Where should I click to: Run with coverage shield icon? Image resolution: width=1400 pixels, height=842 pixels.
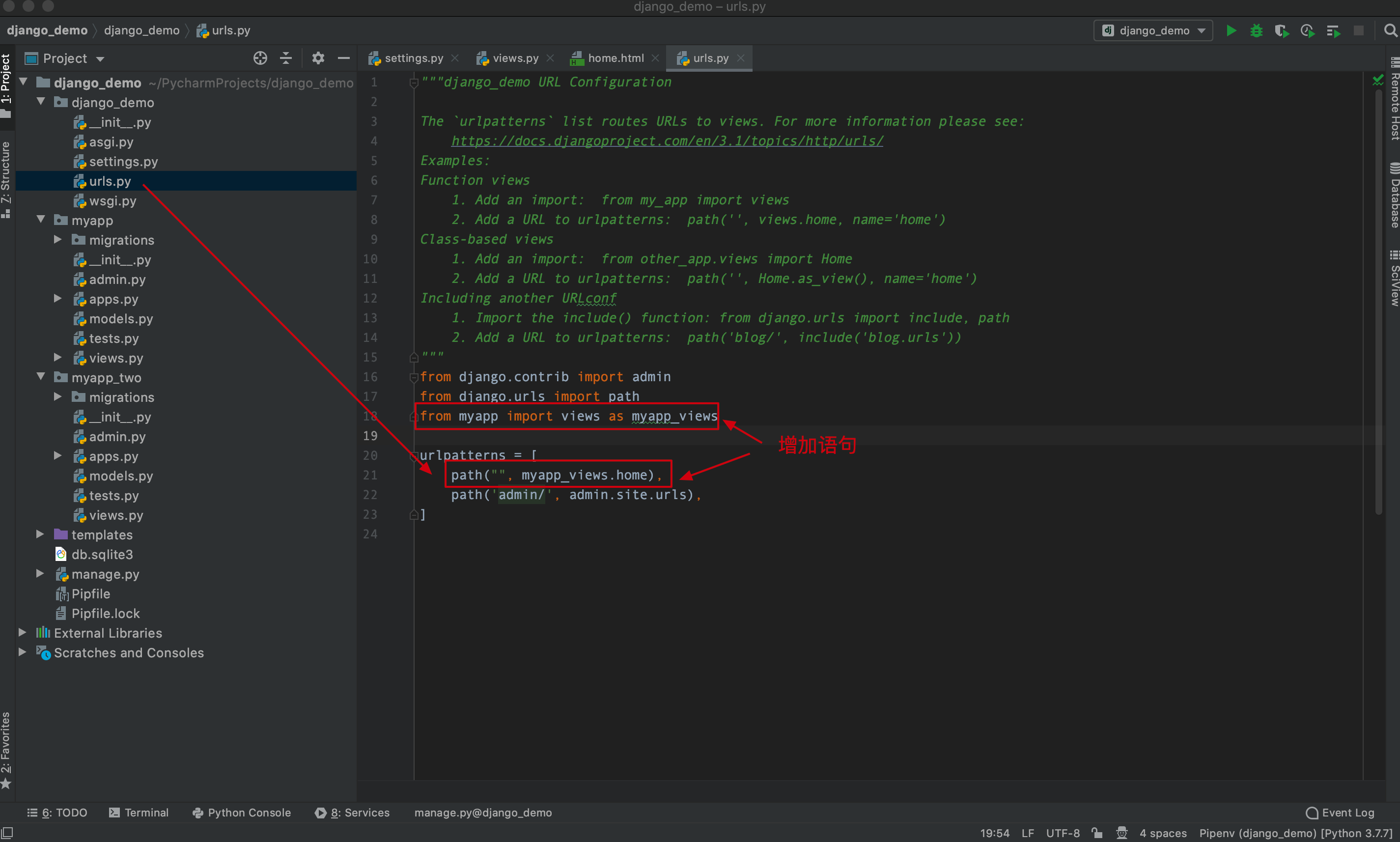[x=1282, y=30]
